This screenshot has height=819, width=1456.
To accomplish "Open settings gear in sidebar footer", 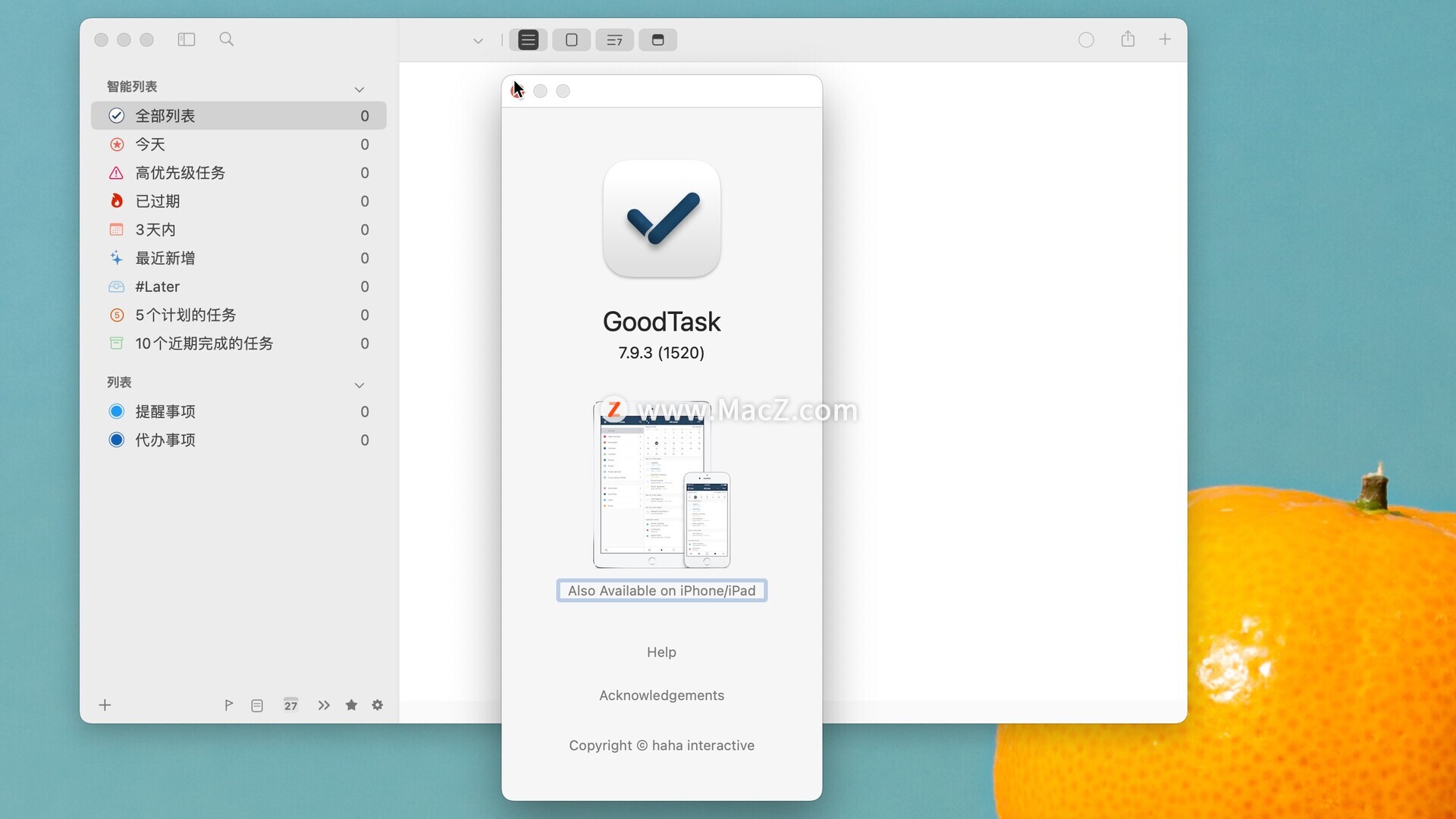I will tap(378, 705).
